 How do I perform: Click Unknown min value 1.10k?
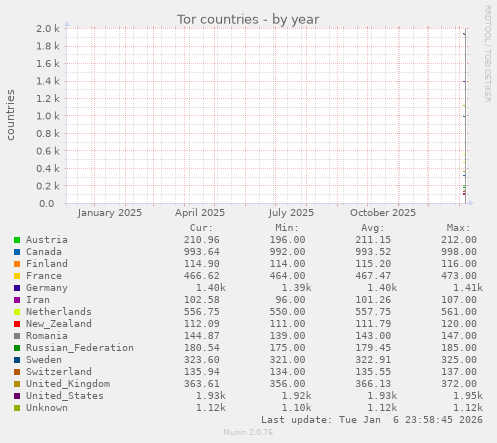tap(296, 408)
